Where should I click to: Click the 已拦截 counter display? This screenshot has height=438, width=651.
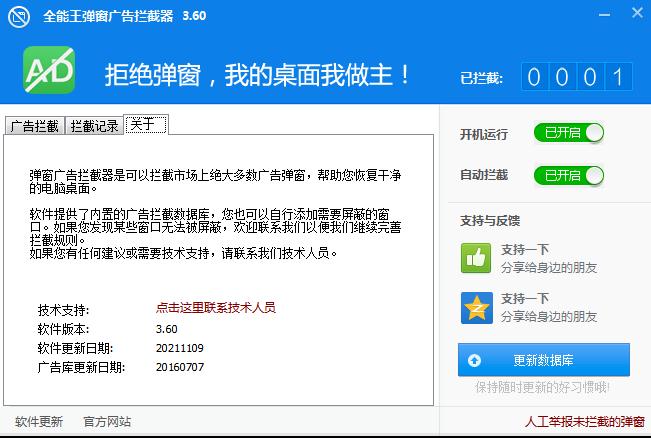579,77
